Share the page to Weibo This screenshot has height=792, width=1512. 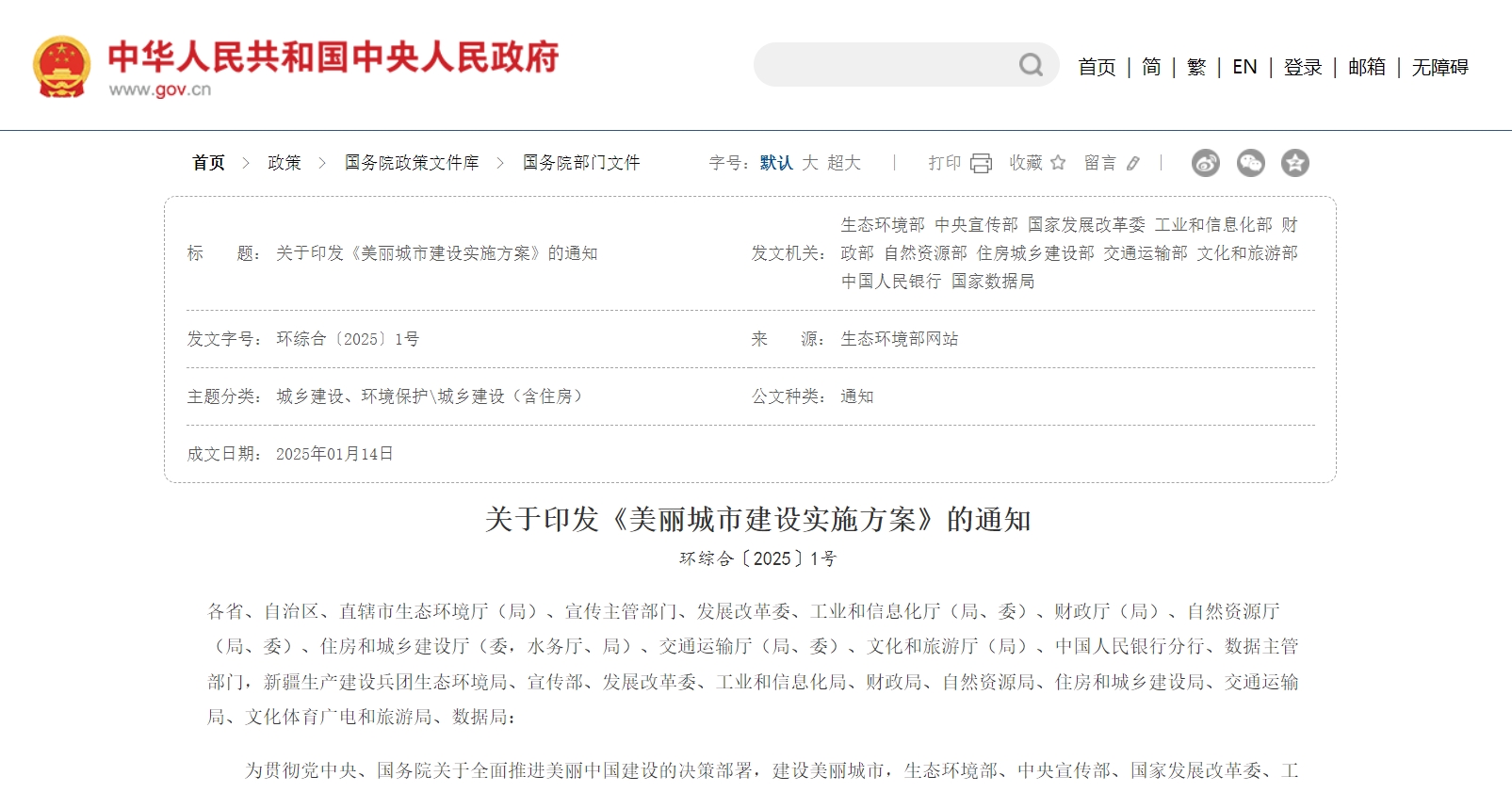1206,163
